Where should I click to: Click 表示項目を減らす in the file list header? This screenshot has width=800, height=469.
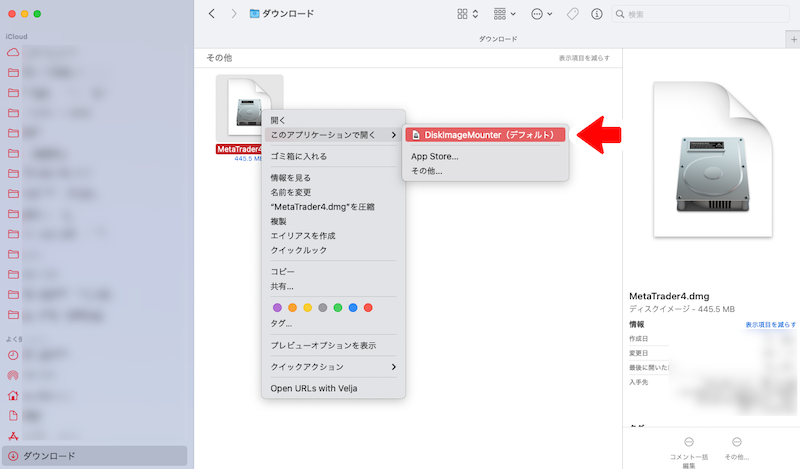click(x=584, y=58)
